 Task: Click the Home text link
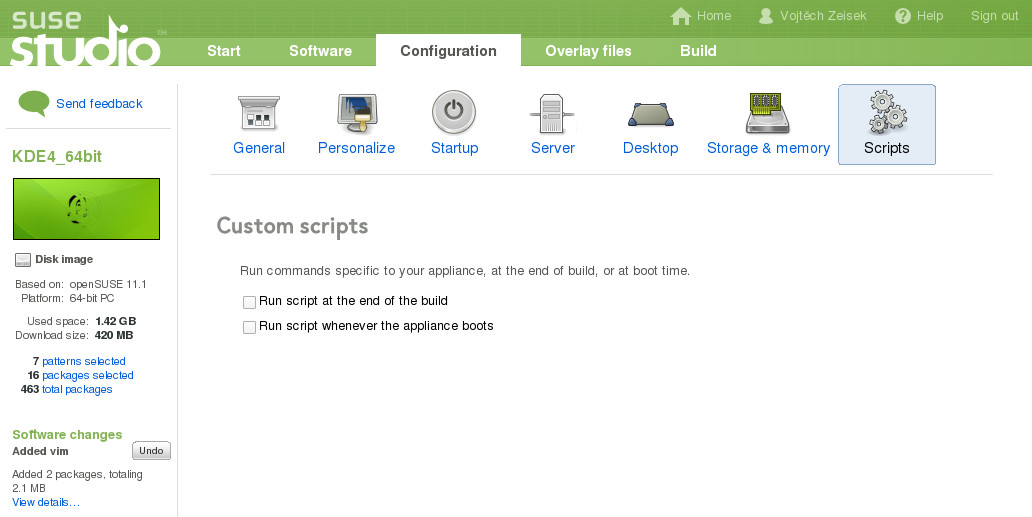[x=714, y=16]
